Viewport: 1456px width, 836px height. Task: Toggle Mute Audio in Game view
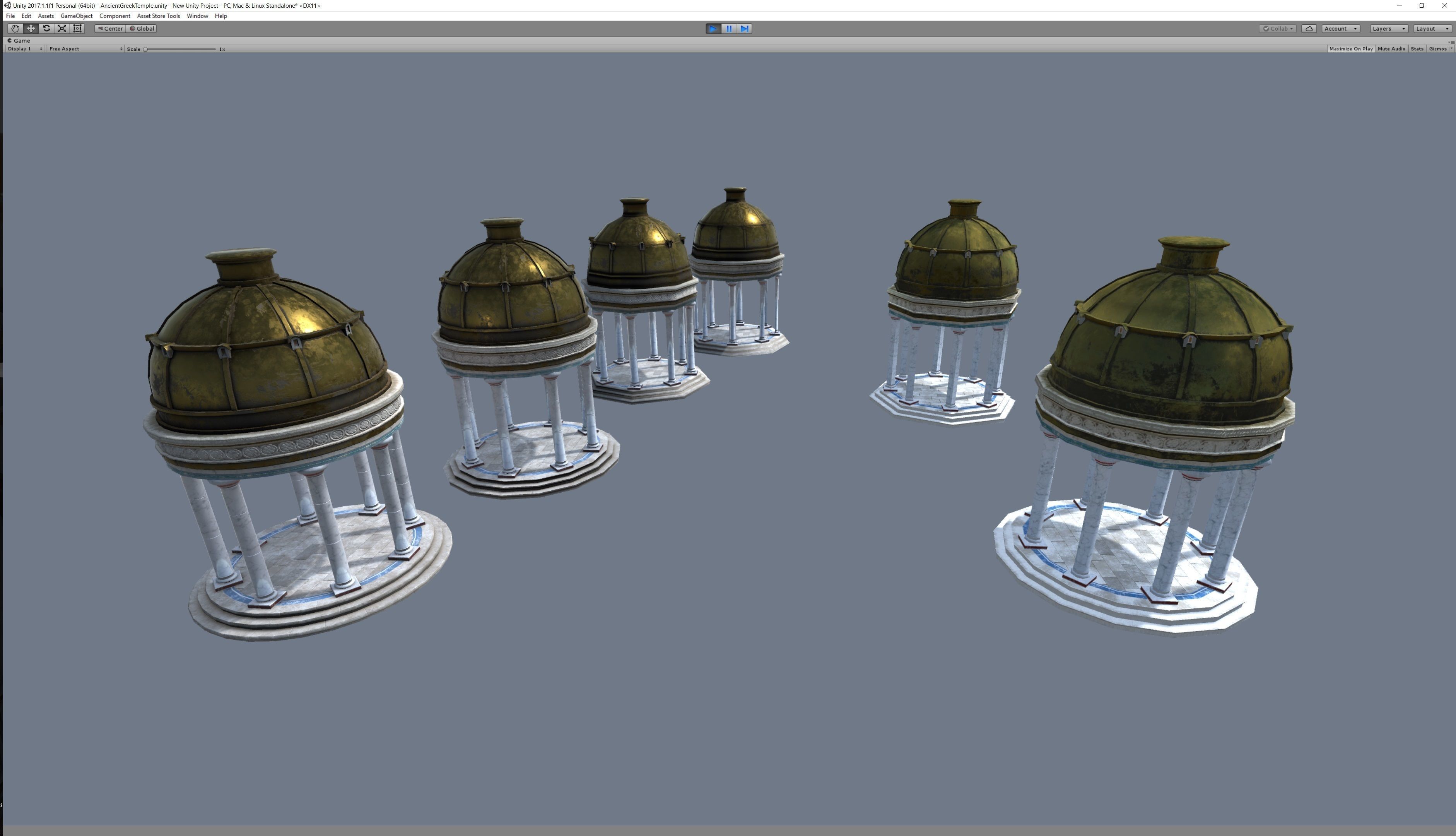click(x=1391, y=49)
